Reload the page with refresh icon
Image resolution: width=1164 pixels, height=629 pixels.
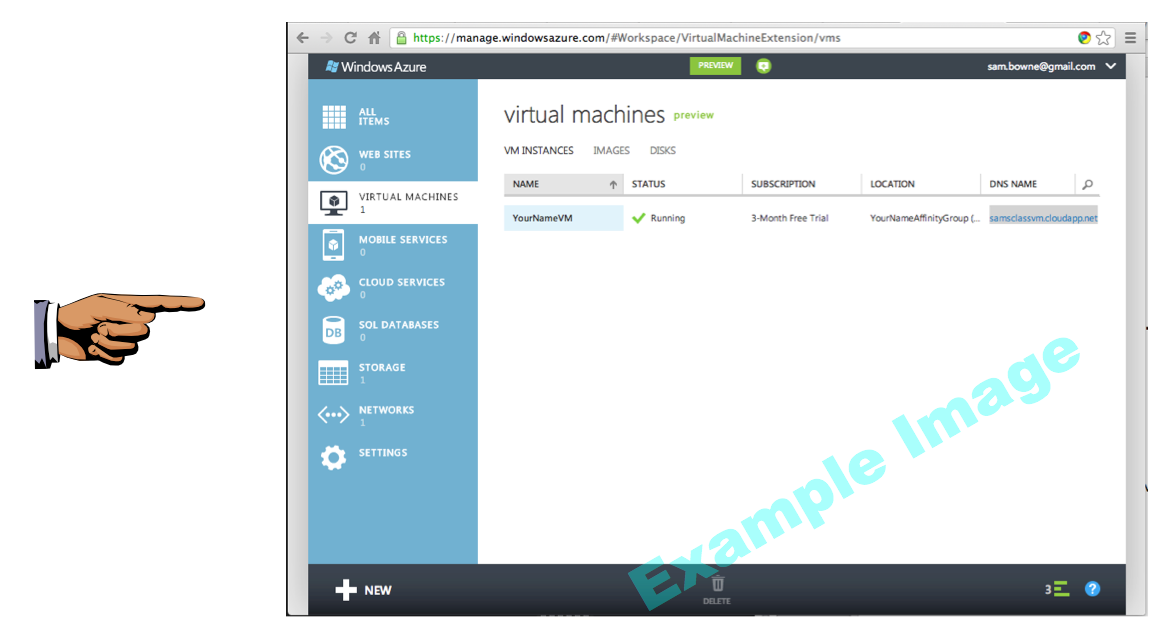(350, 38)
